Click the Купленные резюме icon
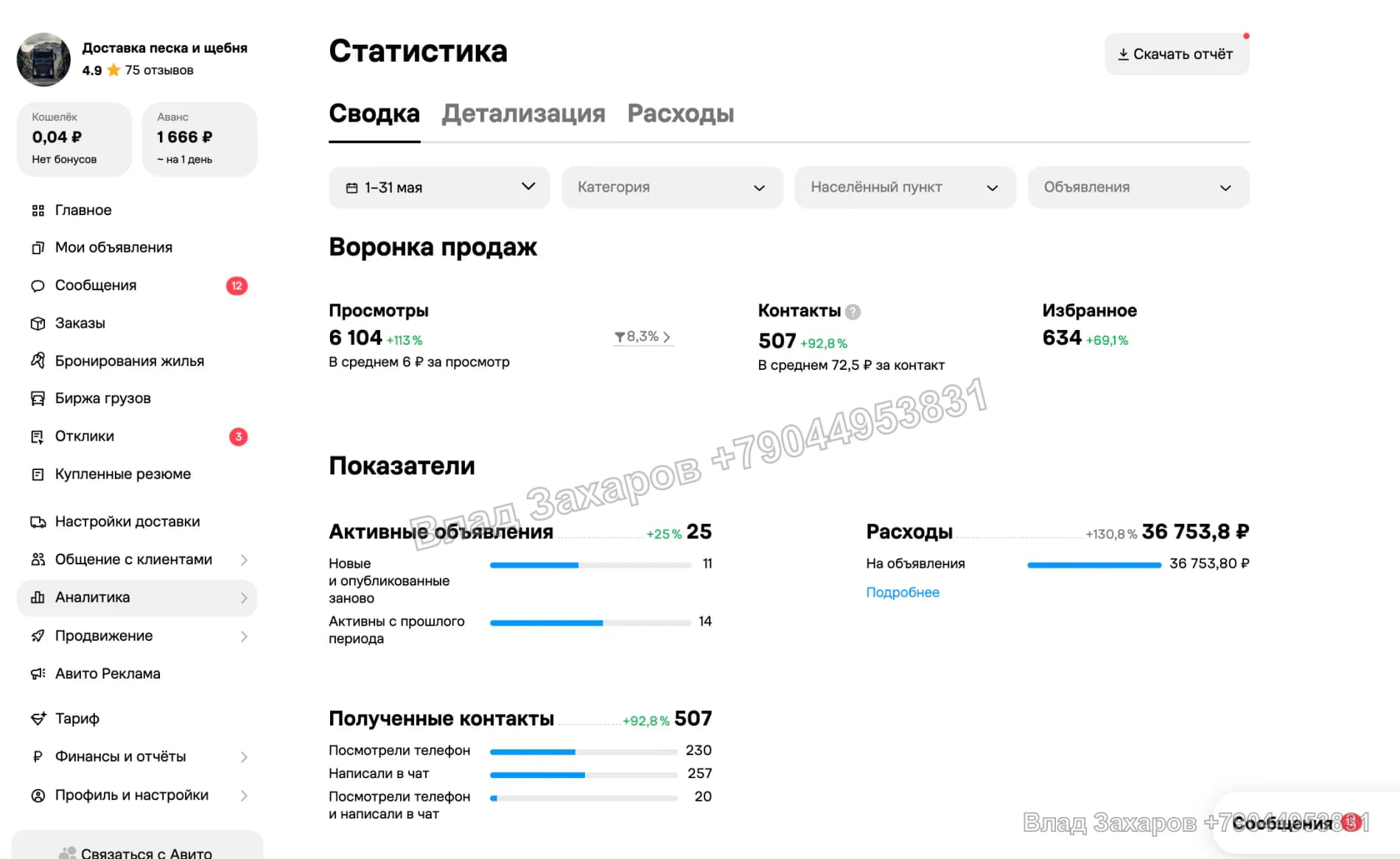The image size is (1400, 859). click(38, 474)
